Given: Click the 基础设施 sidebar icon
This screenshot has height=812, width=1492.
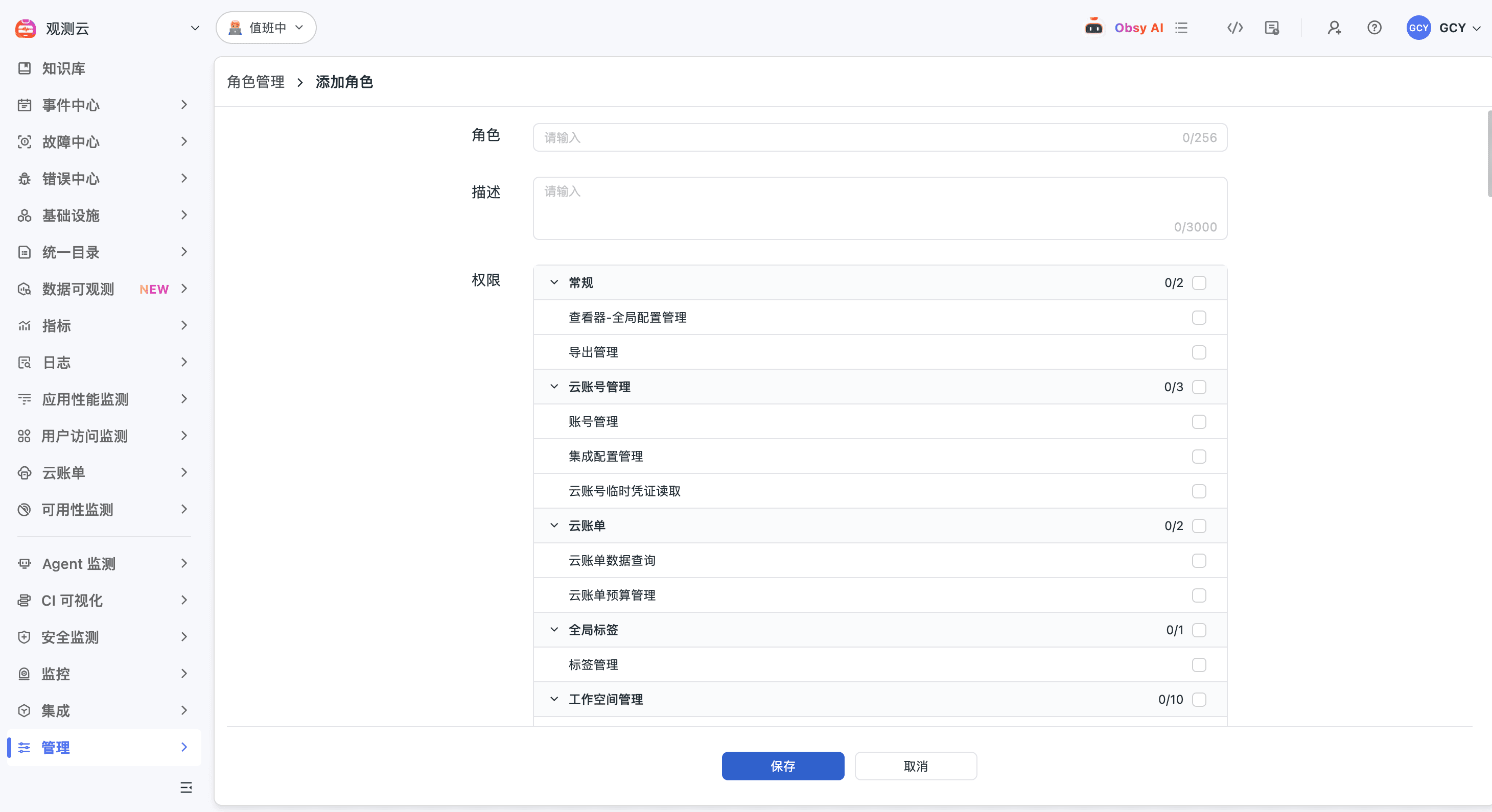Looking at the screenshot, I should click(25, 216).
